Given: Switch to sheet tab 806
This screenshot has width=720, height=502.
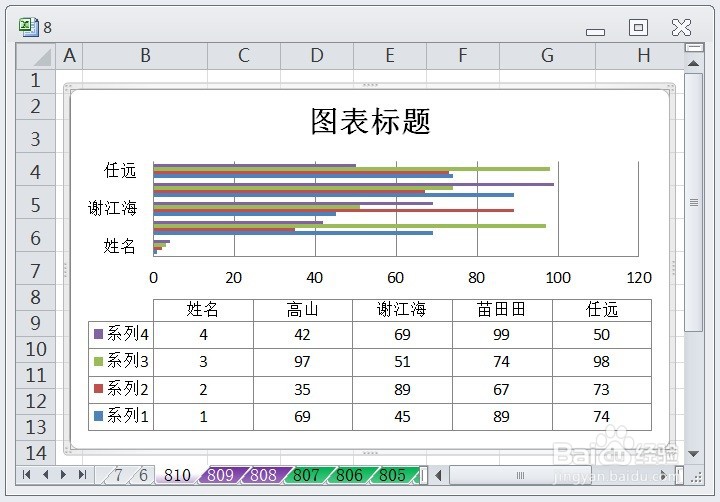Looking at the screenshot, I should tap(349, 475).
